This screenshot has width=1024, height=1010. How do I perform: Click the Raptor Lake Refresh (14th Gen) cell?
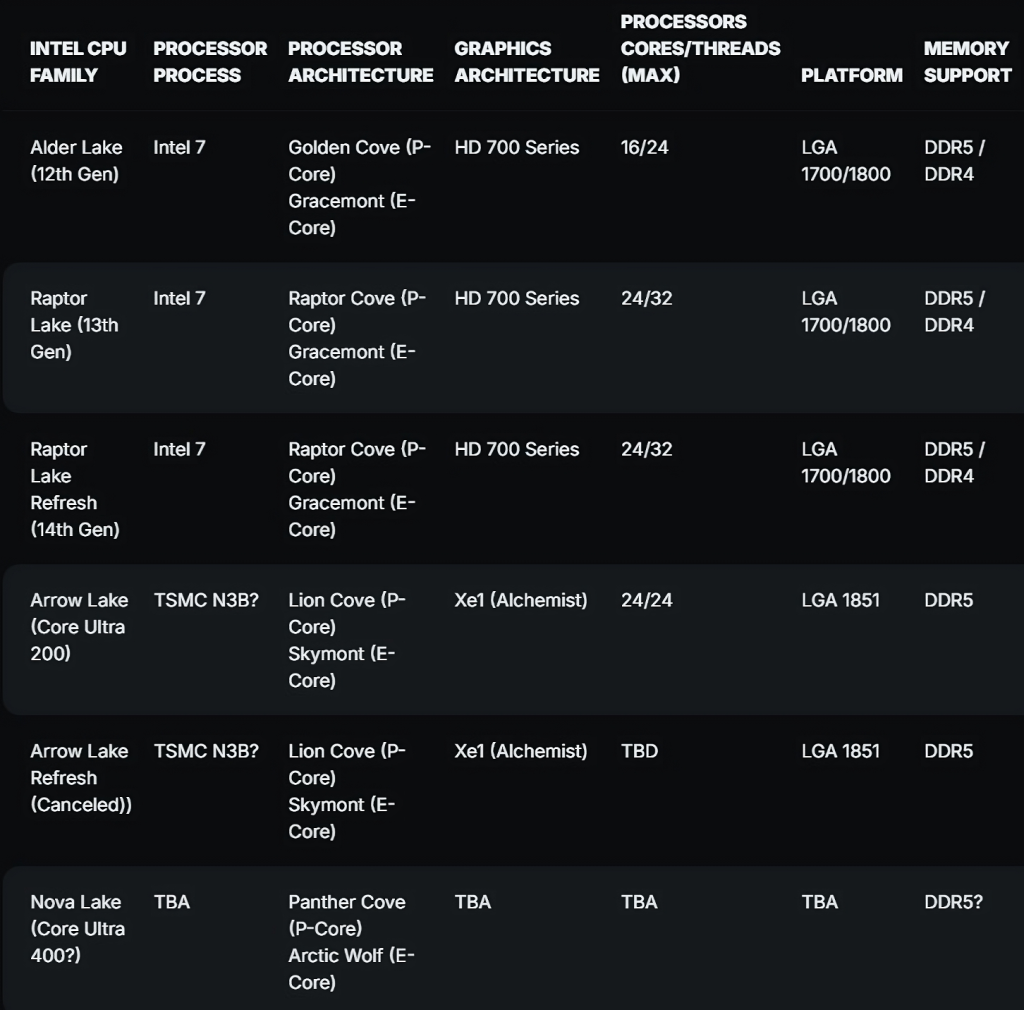[x=74, y=489]
